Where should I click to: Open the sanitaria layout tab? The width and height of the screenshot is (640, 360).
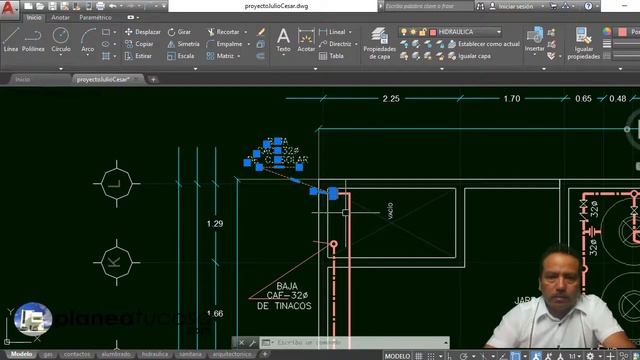(190, 354)
